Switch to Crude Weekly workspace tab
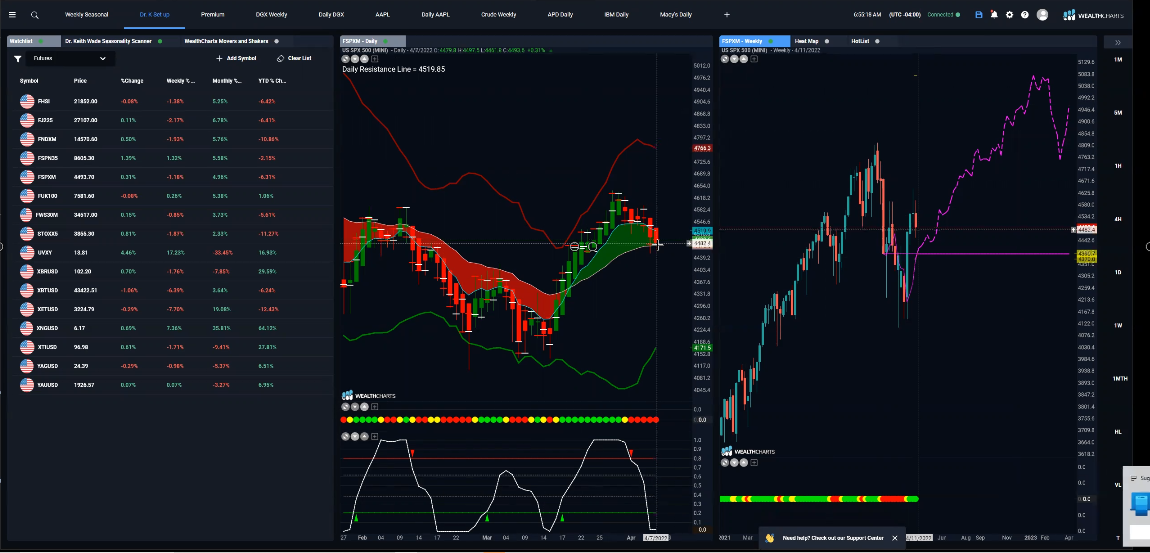Image resolution: width=1150 pixels, height=553 pixels. click(x=499, y=15)
